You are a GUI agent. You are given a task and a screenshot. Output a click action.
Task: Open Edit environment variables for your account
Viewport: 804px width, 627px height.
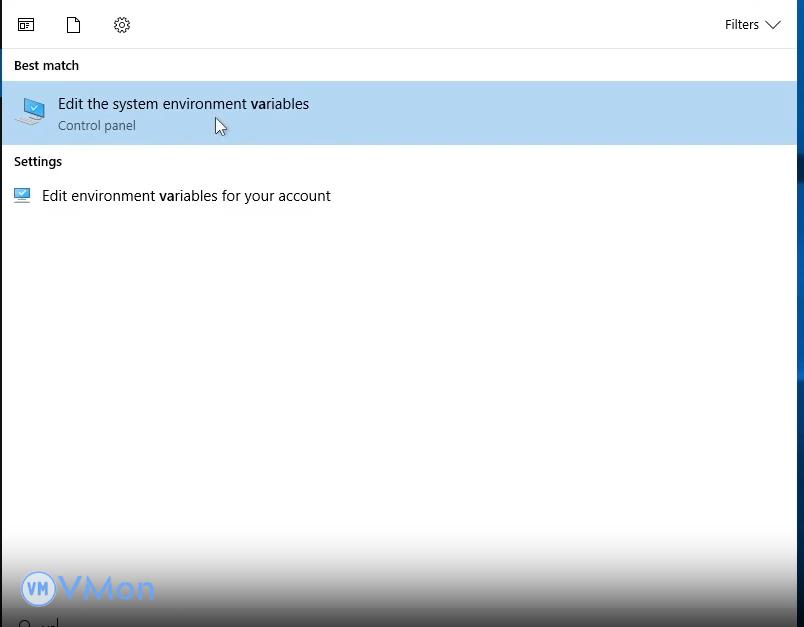[x=186, y=196]
